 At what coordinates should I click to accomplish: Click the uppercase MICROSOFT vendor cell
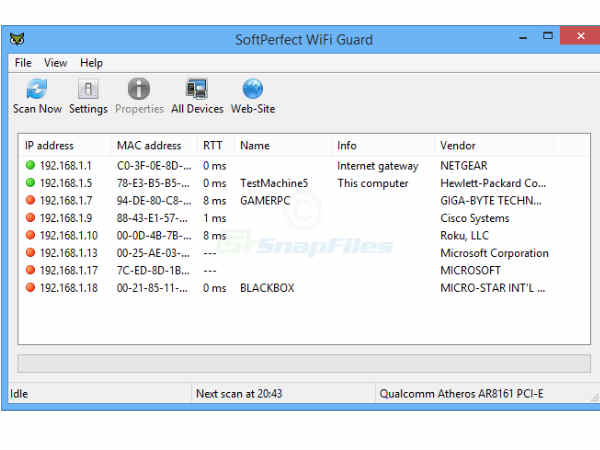coord(470,270)
